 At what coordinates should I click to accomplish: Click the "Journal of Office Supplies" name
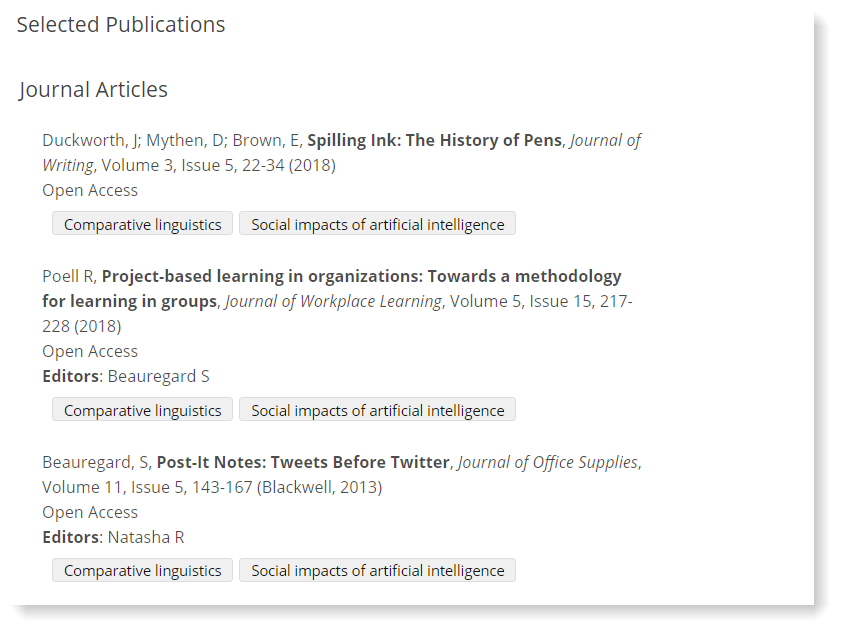coord(547,462)
